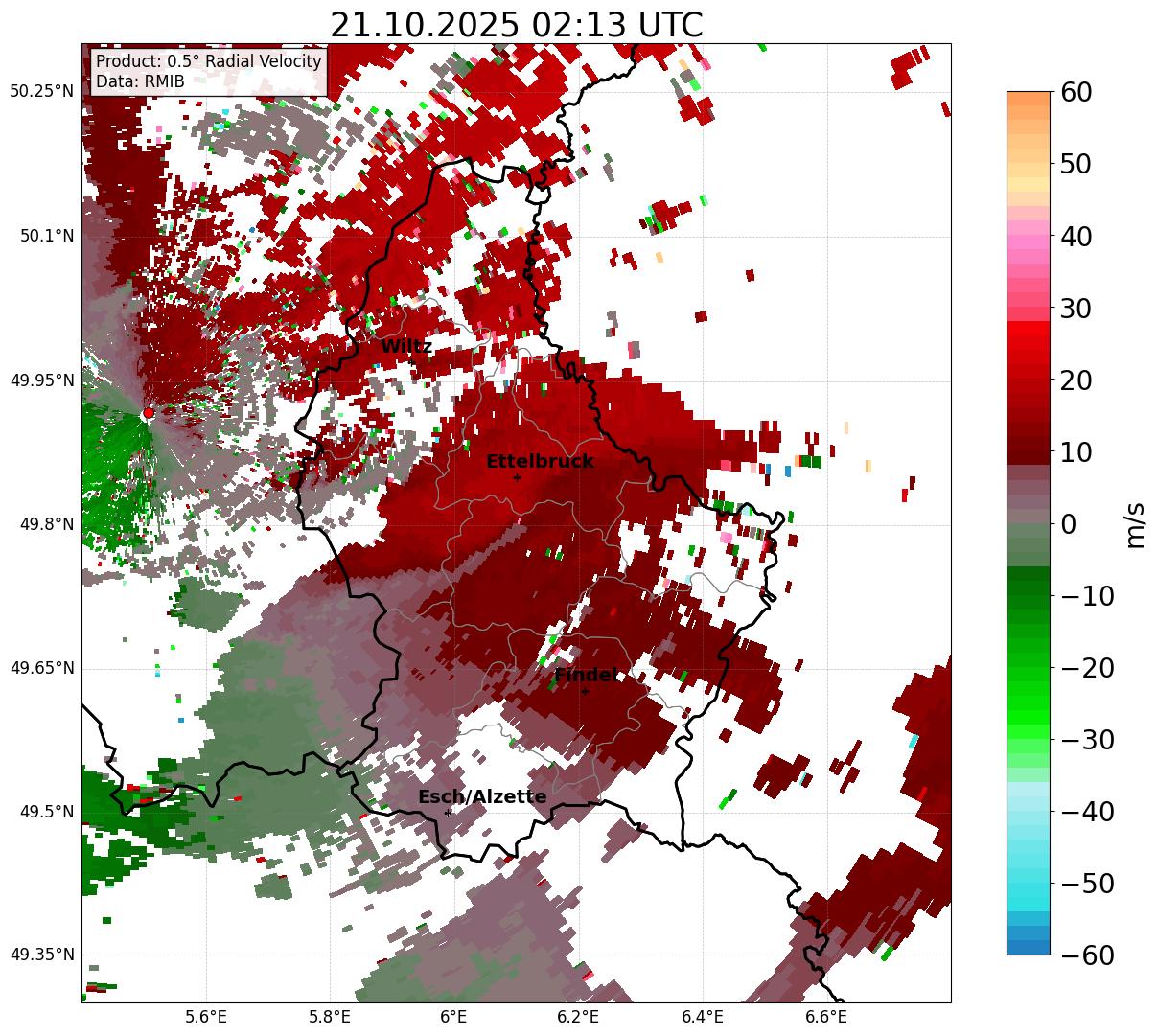Click the 49.5°N latitude tick label
1157x1036 pixels.
46,812
